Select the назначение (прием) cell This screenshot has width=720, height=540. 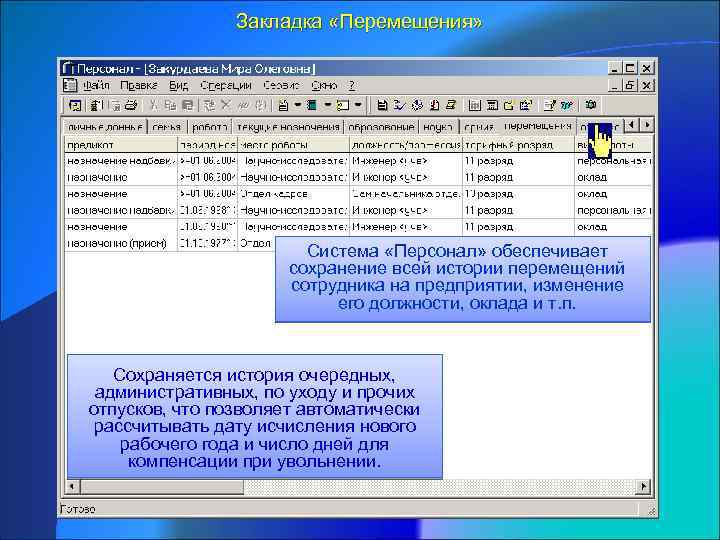click(121, 243)
